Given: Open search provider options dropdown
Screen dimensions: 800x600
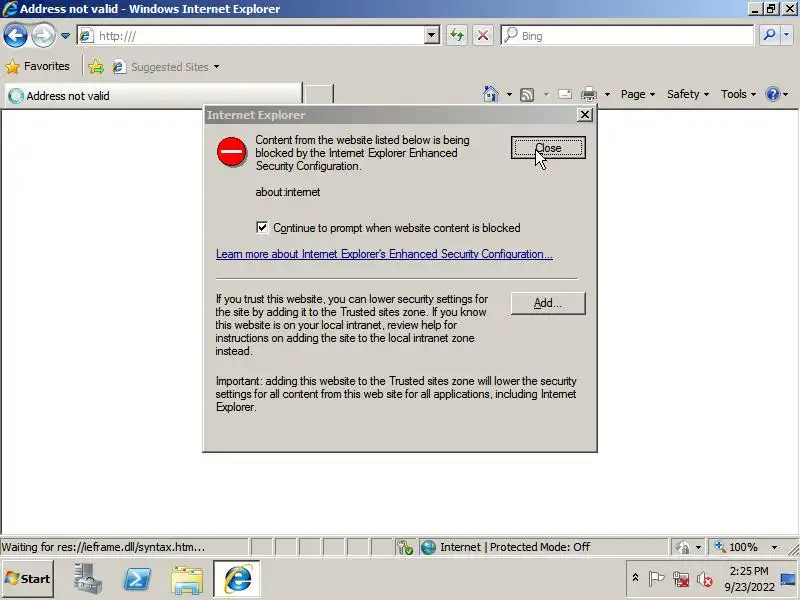Looking at the screenshot, I should click(x=787, y=35).
